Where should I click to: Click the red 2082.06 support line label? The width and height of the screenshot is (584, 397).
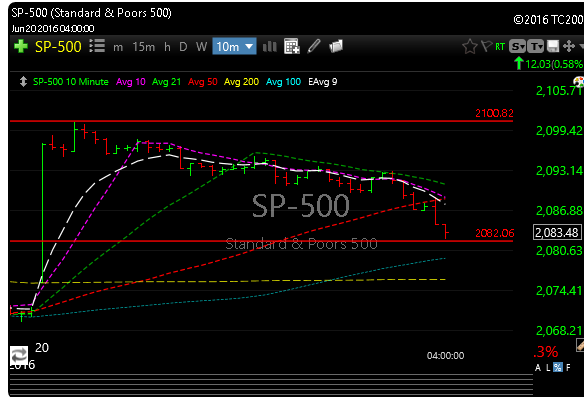(495, 233)
